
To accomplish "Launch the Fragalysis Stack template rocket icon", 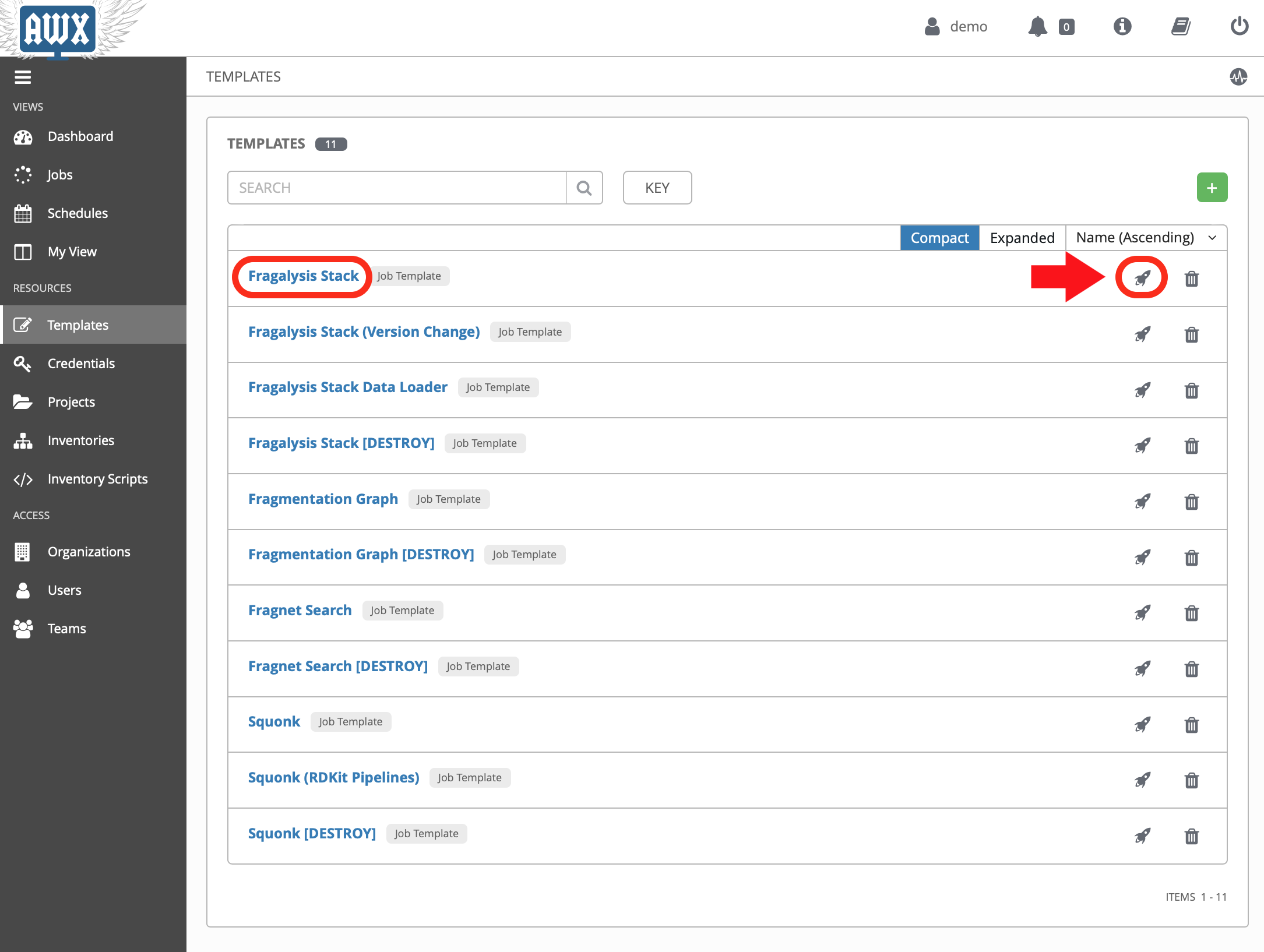I will click(x=1142, y=278).
